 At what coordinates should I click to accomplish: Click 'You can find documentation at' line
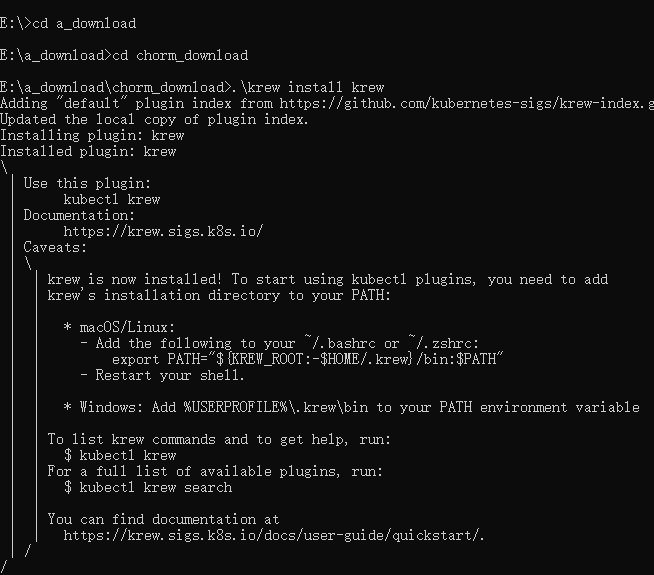pyautogui.click(x=163, y=520)
